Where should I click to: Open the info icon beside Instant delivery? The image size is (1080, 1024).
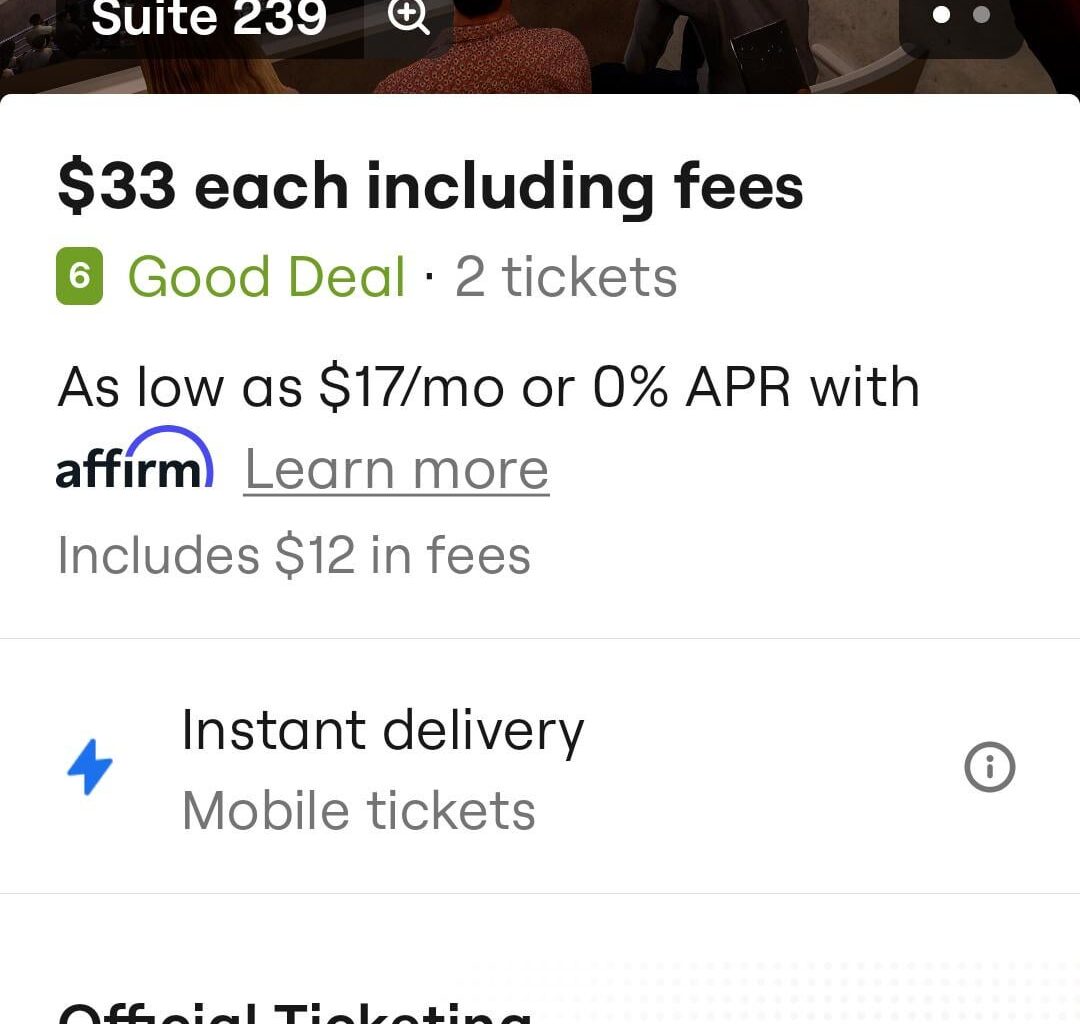989,767
